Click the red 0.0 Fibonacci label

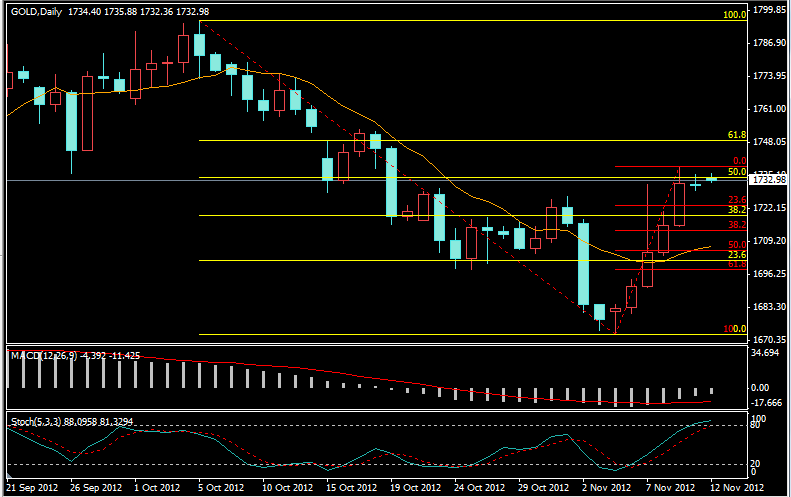tap(739, 161)
